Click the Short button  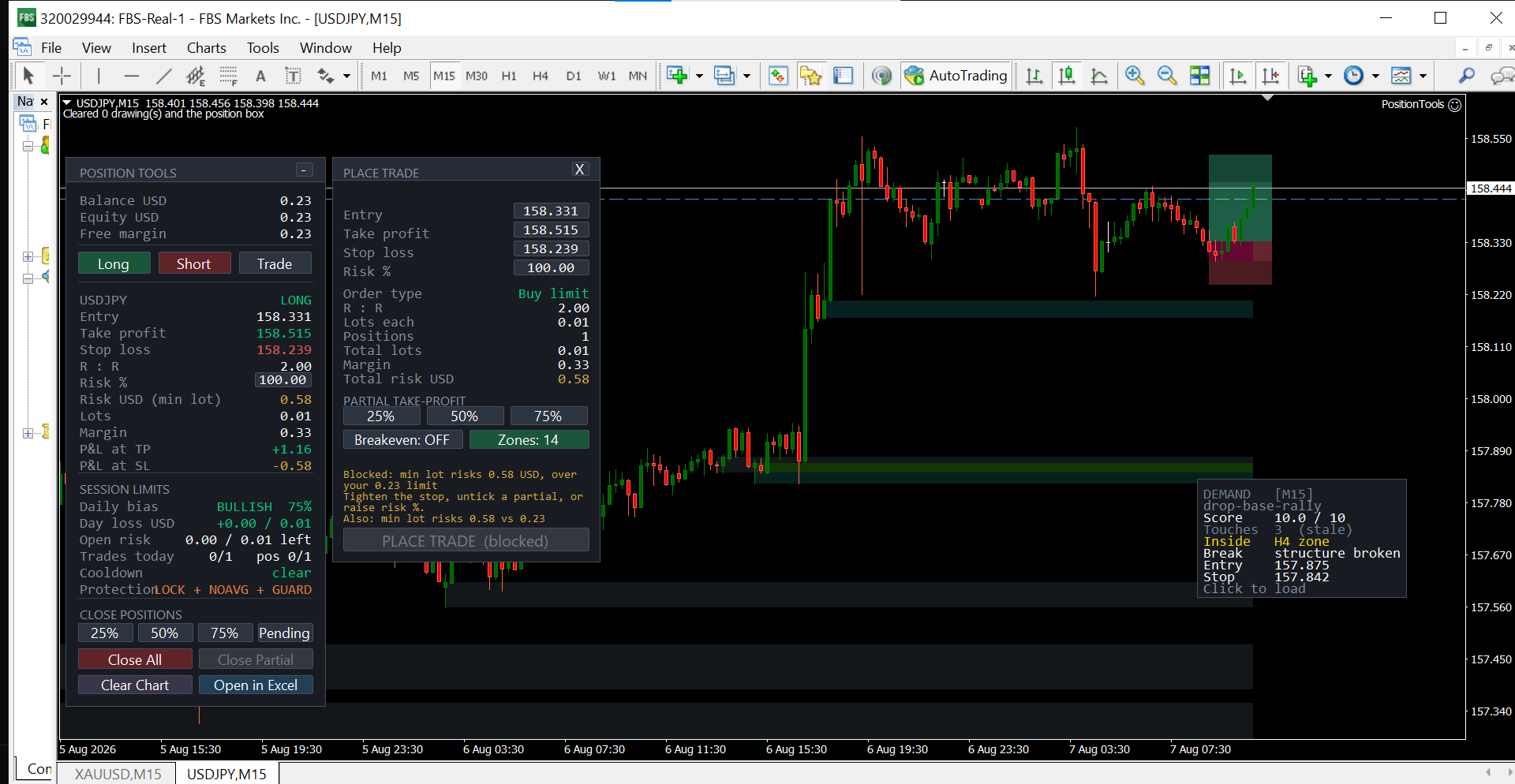pos(194,263)
